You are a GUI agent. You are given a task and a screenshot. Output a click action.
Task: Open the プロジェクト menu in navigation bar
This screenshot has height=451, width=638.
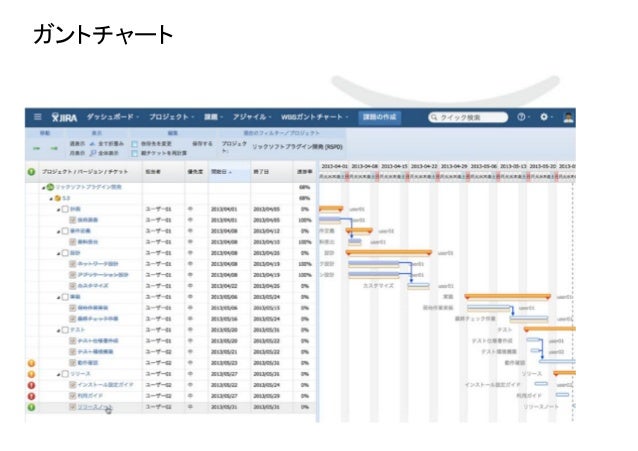point(171,117)
